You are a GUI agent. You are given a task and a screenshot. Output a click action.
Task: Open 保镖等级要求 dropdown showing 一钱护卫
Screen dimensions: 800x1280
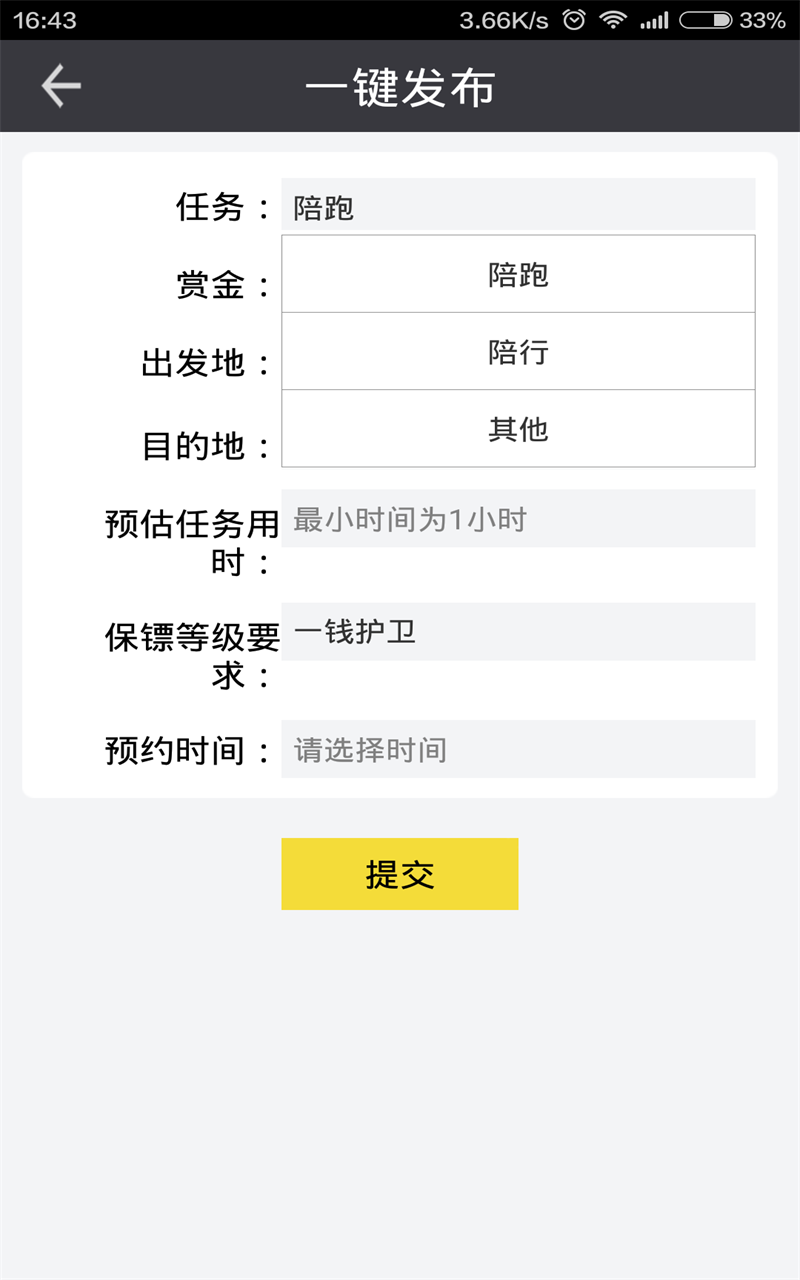pos(517,632)
